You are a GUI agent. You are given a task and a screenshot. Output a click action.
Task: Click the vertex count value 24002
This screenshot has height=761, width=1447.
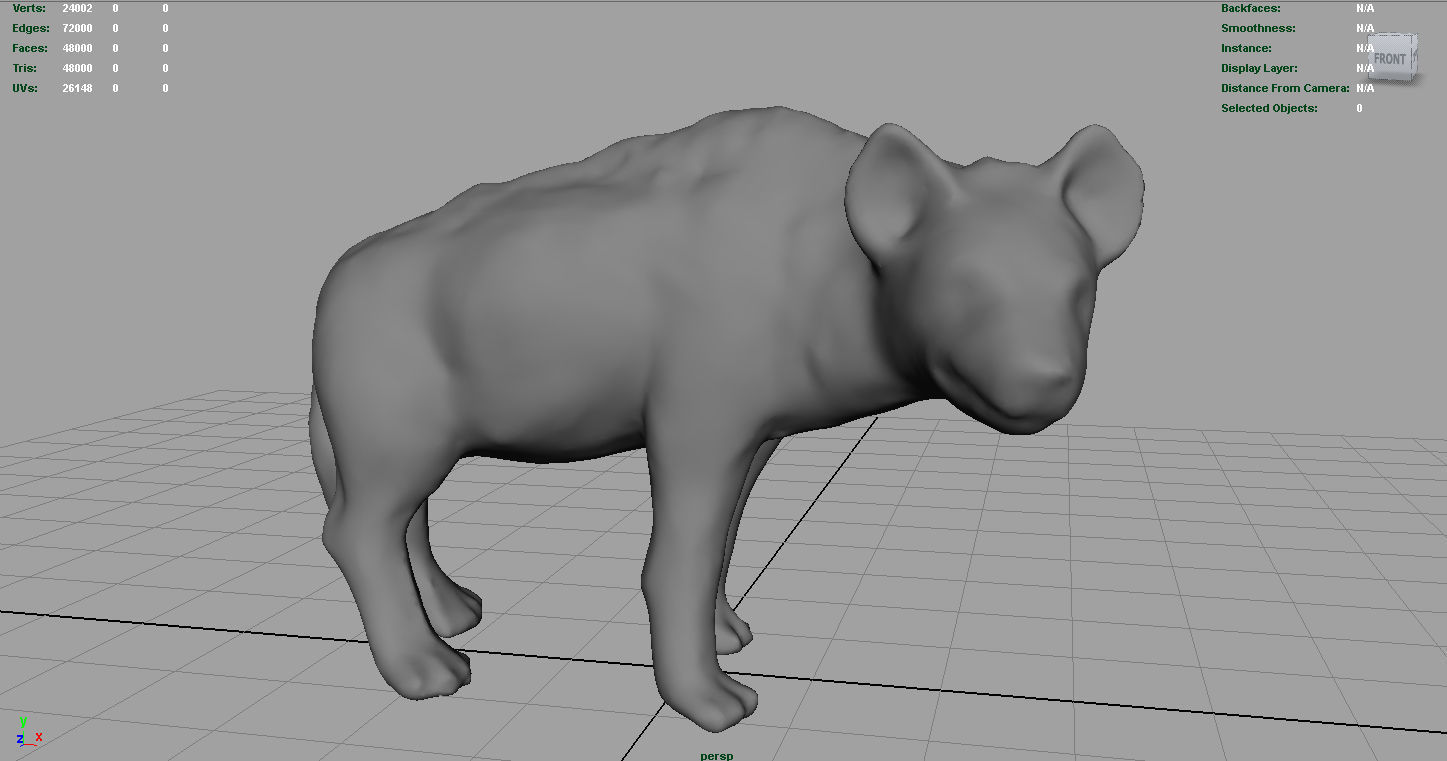[x=77, y=8]
